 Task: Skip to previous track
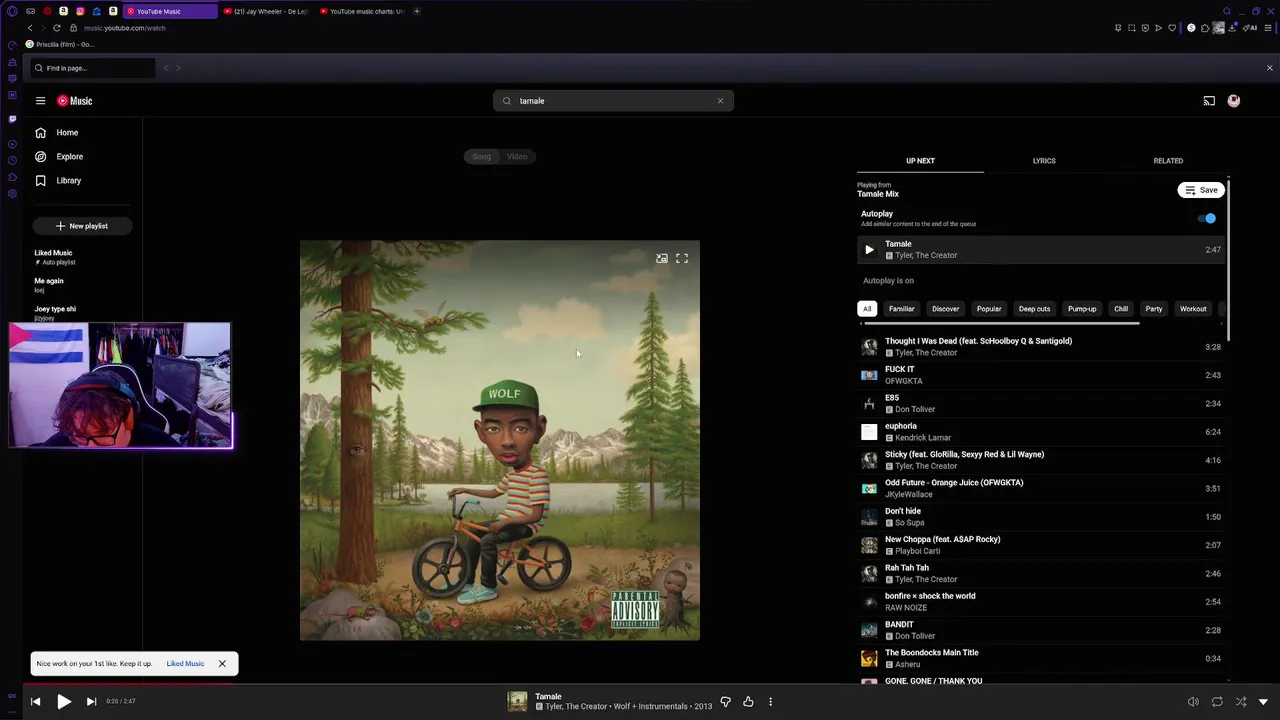[x=35, y=702]
